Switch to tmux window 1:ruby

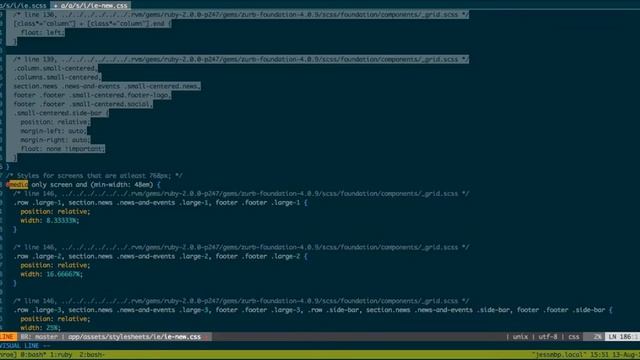pyautogui.click(x=61, y=355)
